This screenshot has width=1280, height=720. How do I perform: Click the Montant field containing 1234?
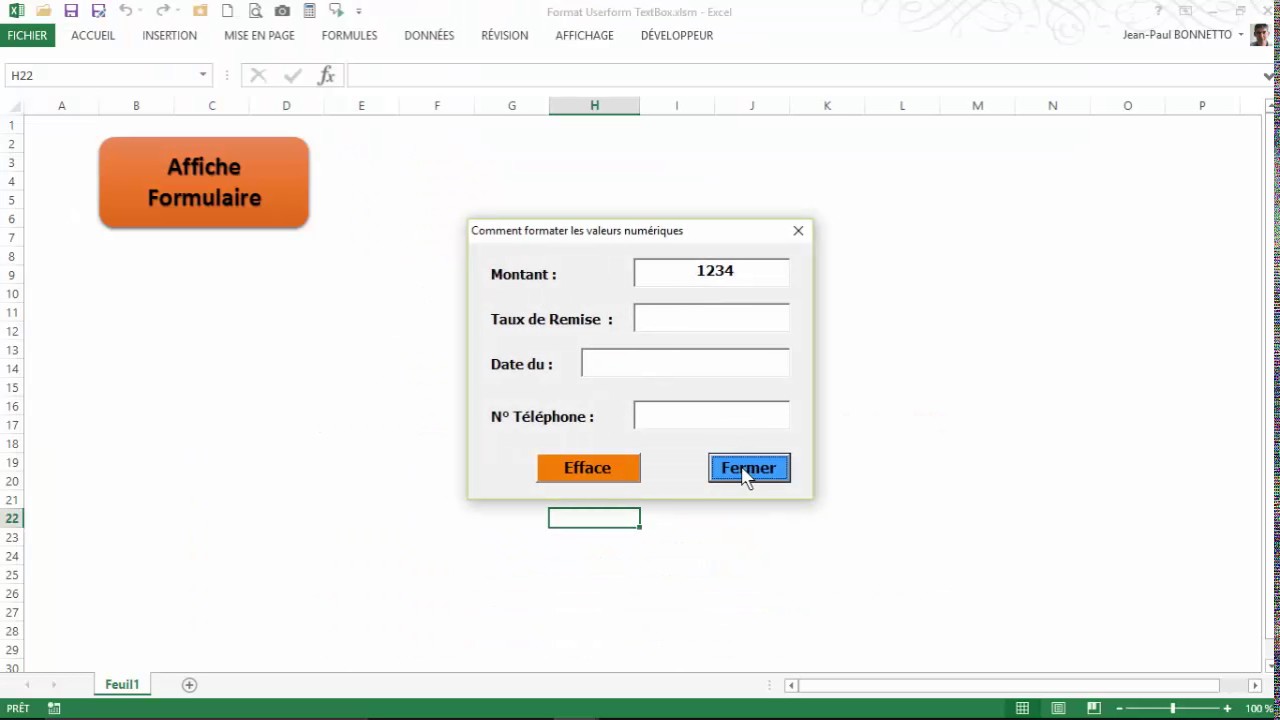pyautogui.click(x=711, y=272)
